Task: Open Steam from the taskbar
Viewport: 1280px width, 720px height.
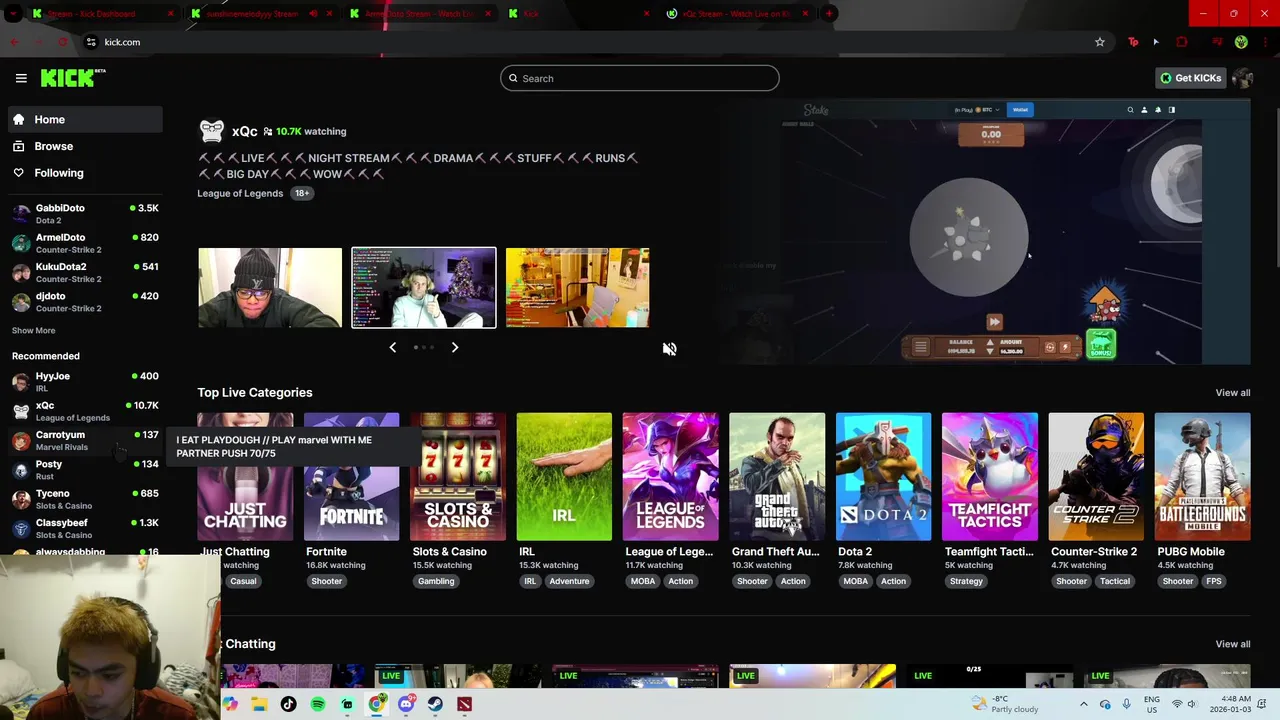Action: pos(435,704)
